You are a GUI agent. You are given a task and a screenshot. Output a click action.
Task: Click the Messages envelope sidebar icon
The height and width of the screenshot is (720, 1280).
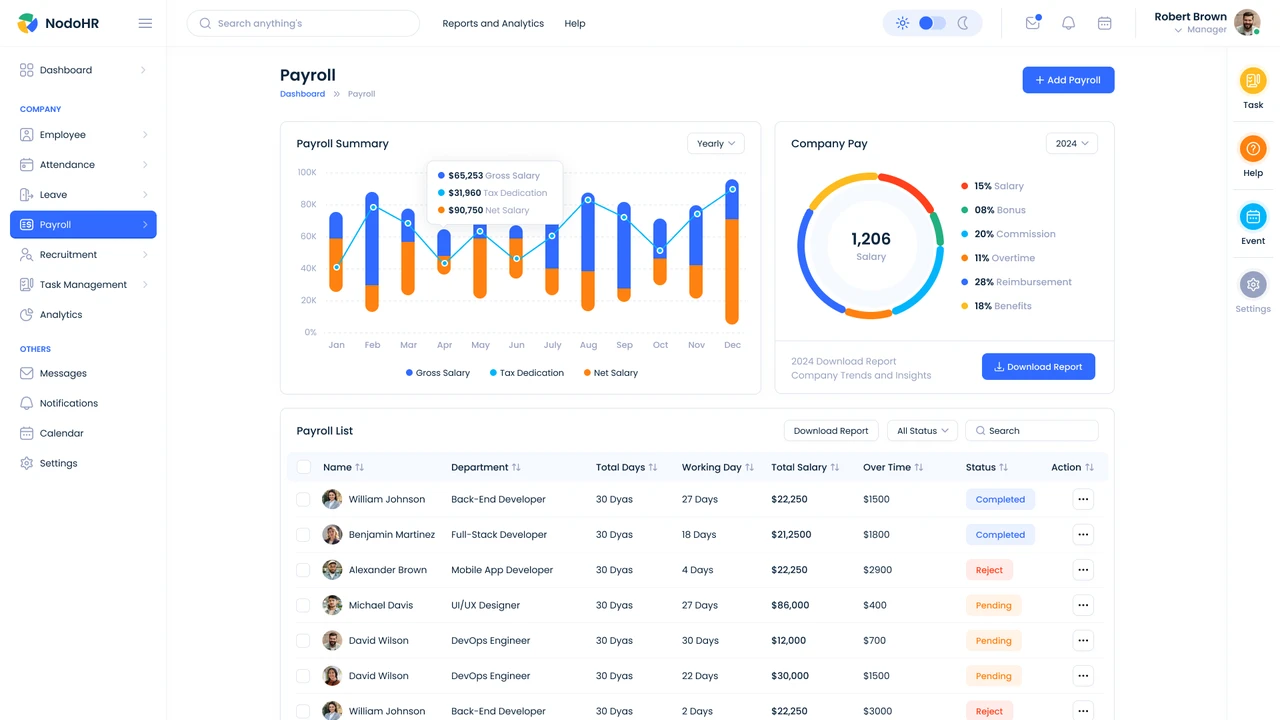(27, 373)
